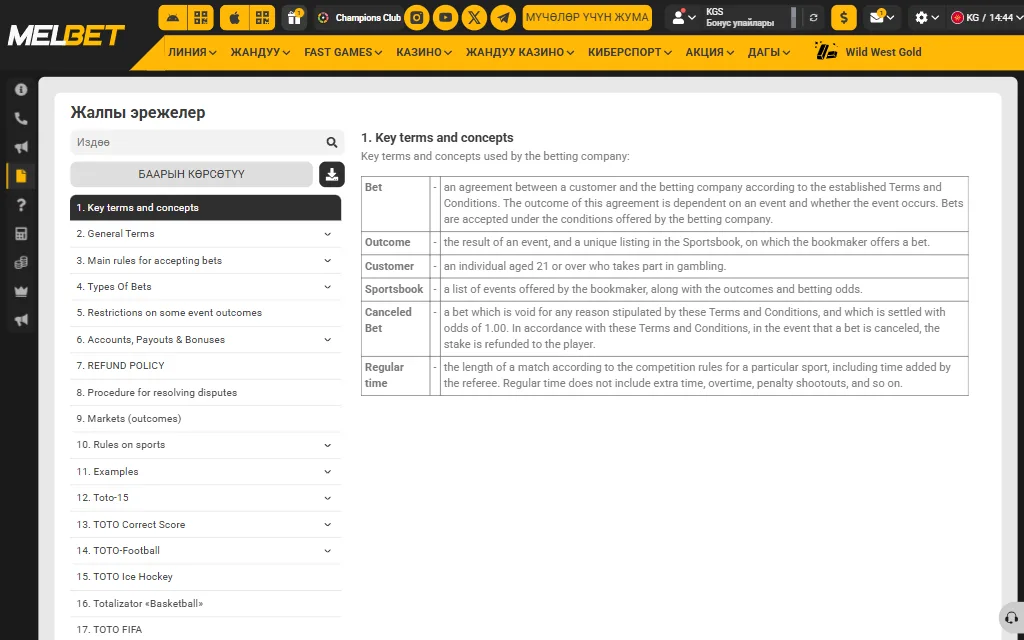The image size is (1024, 640).
Task: Open the headset support chat icon
Action: click(1011, 618)
